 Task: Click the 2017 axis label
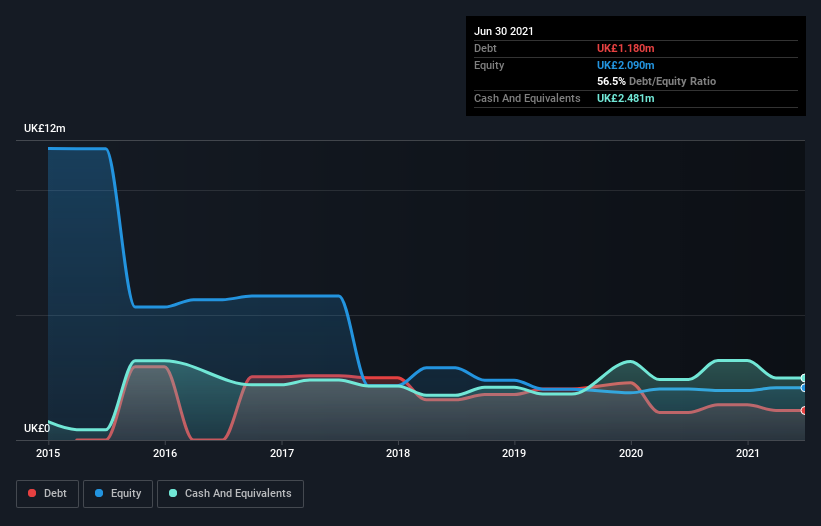point(282,453)
